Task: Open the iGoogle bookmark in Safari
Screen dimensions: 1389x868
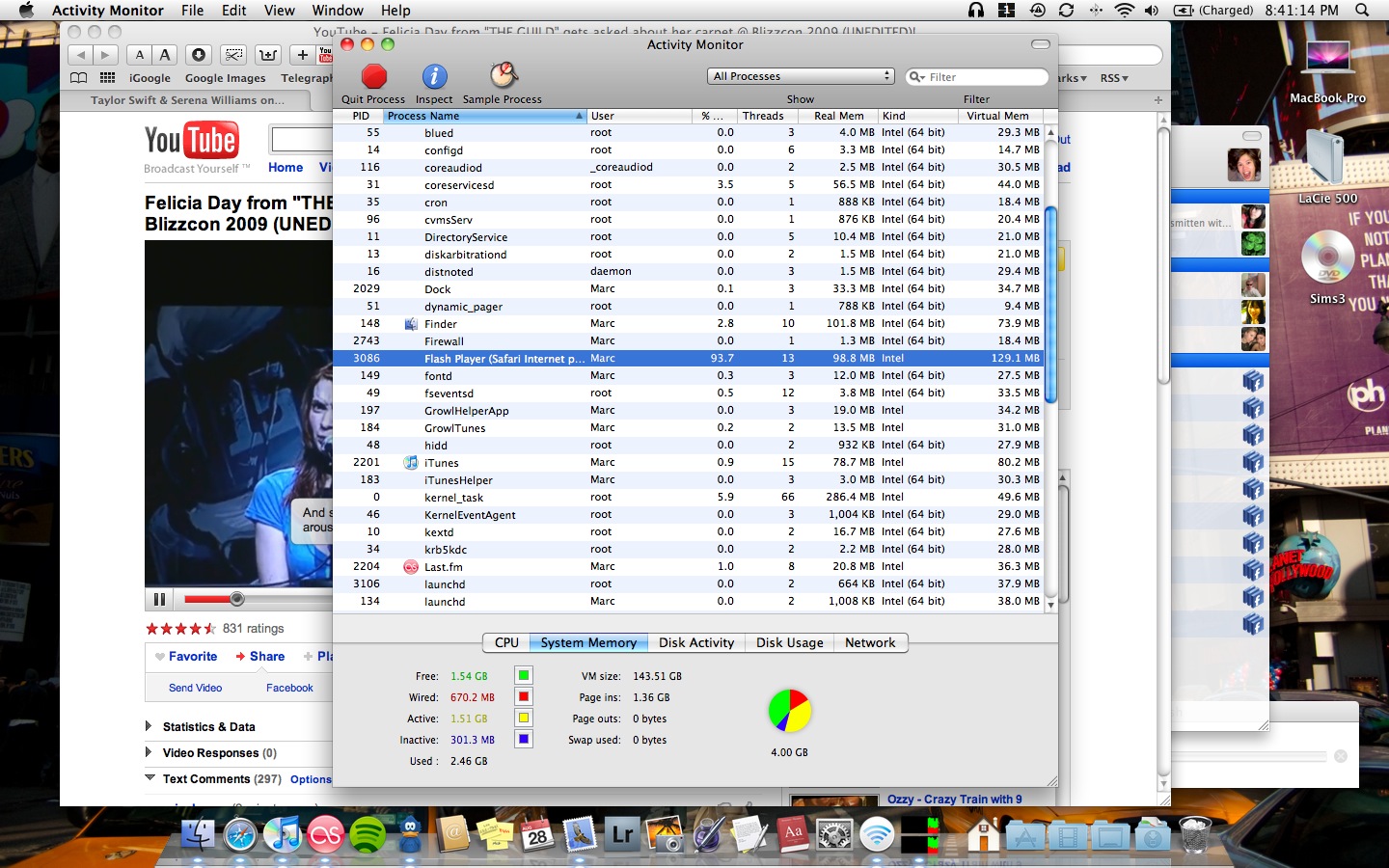Action: (x=150, y=78)
